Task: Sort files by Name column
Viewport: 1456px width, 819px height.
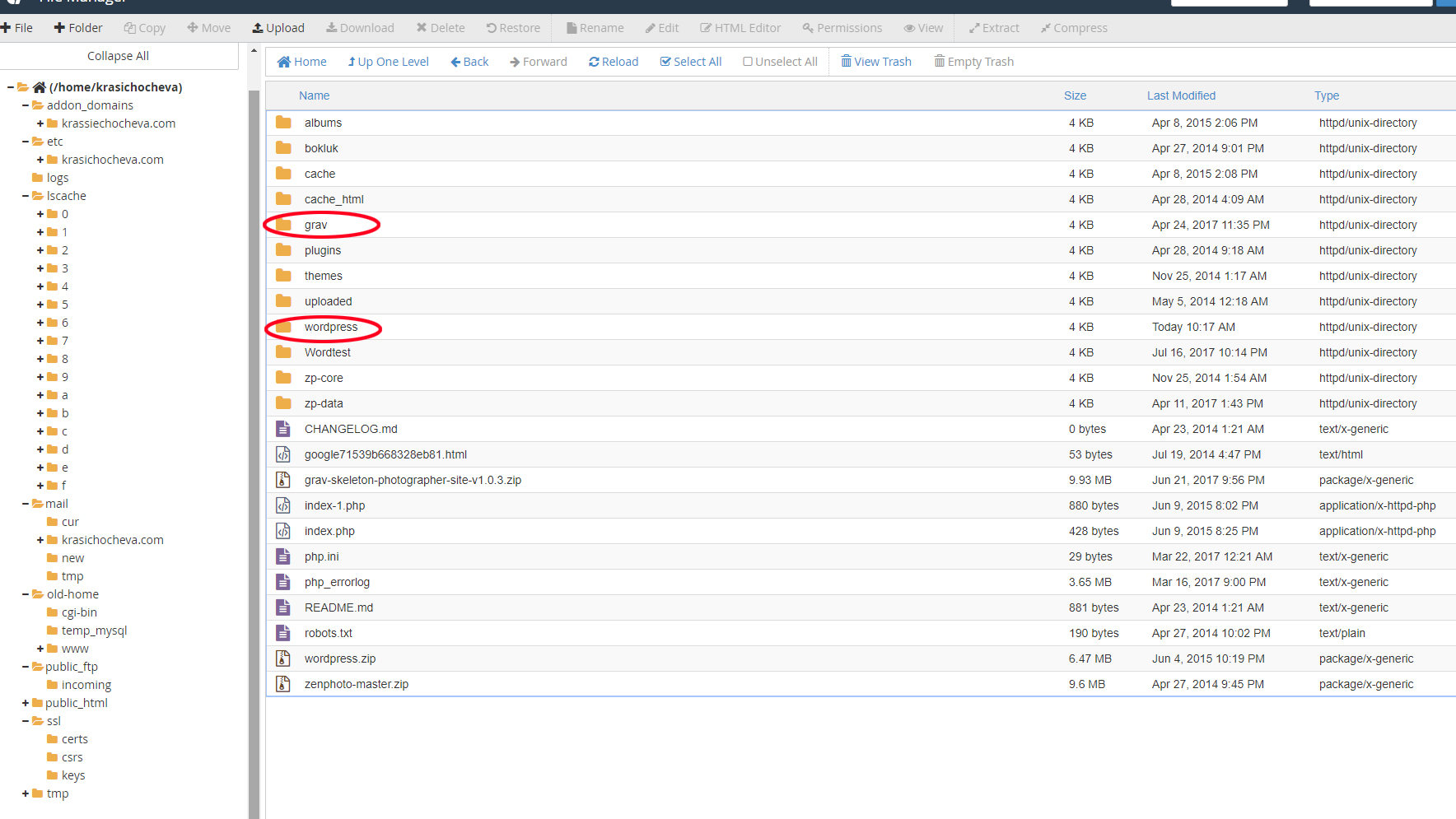Action: coord(314,95)
